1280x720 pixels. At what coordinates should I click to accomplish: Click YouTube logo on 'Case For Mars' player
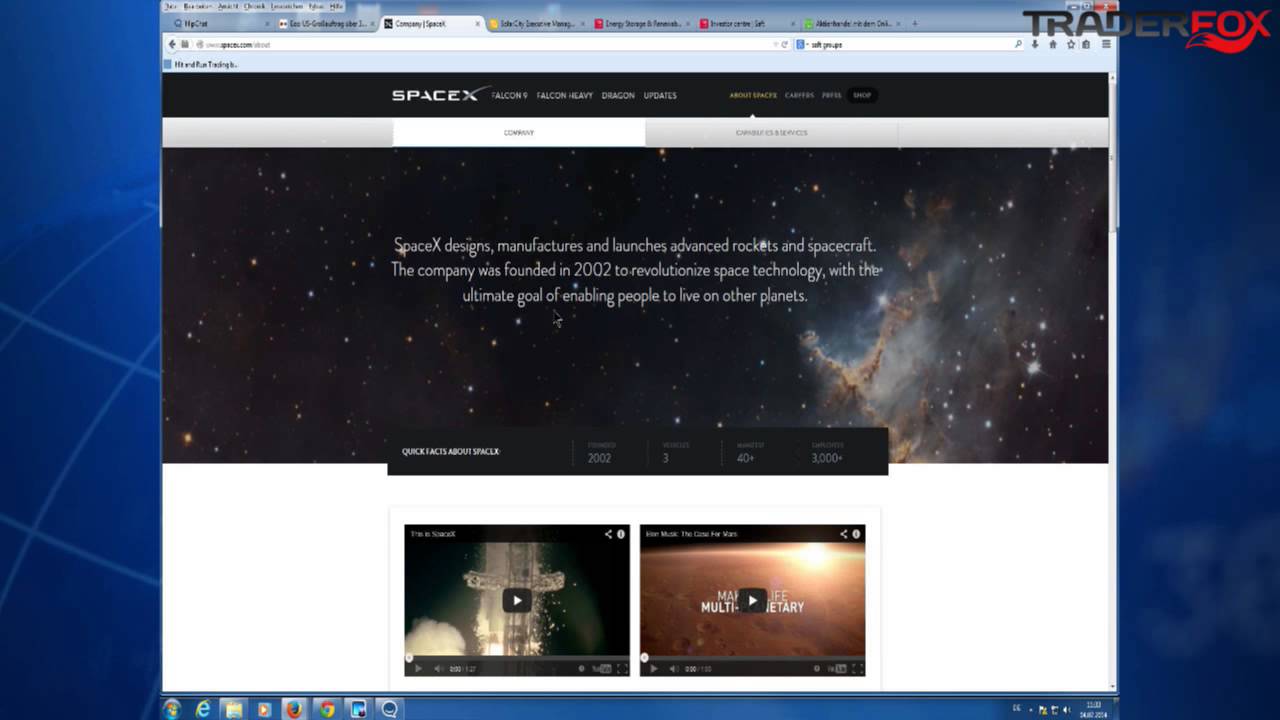[x=837, y=669]
